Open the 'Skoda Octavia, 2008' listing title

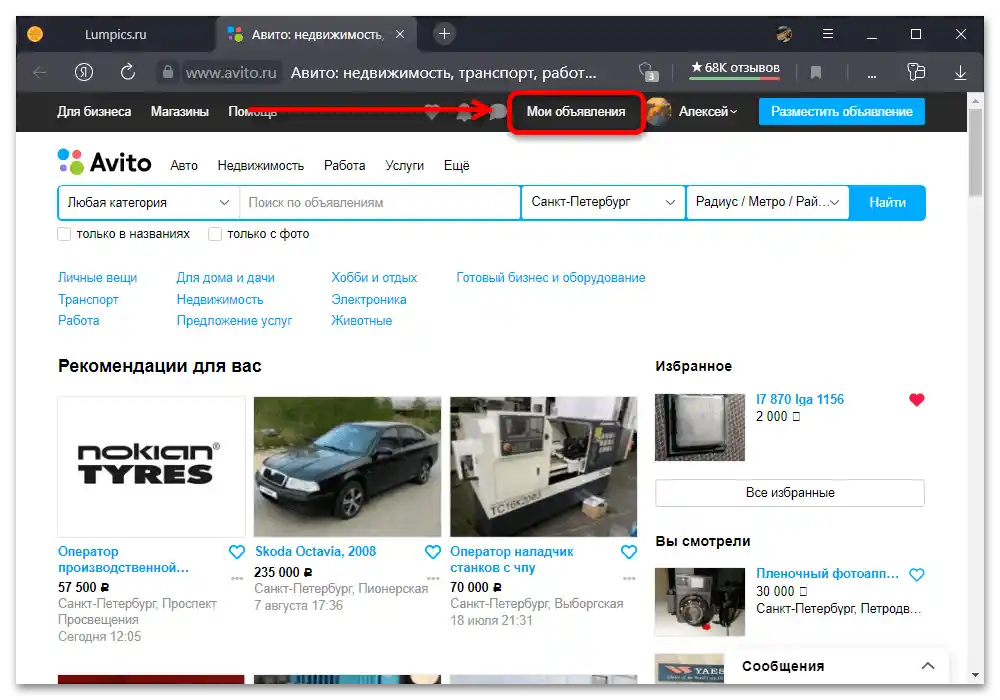316,551
